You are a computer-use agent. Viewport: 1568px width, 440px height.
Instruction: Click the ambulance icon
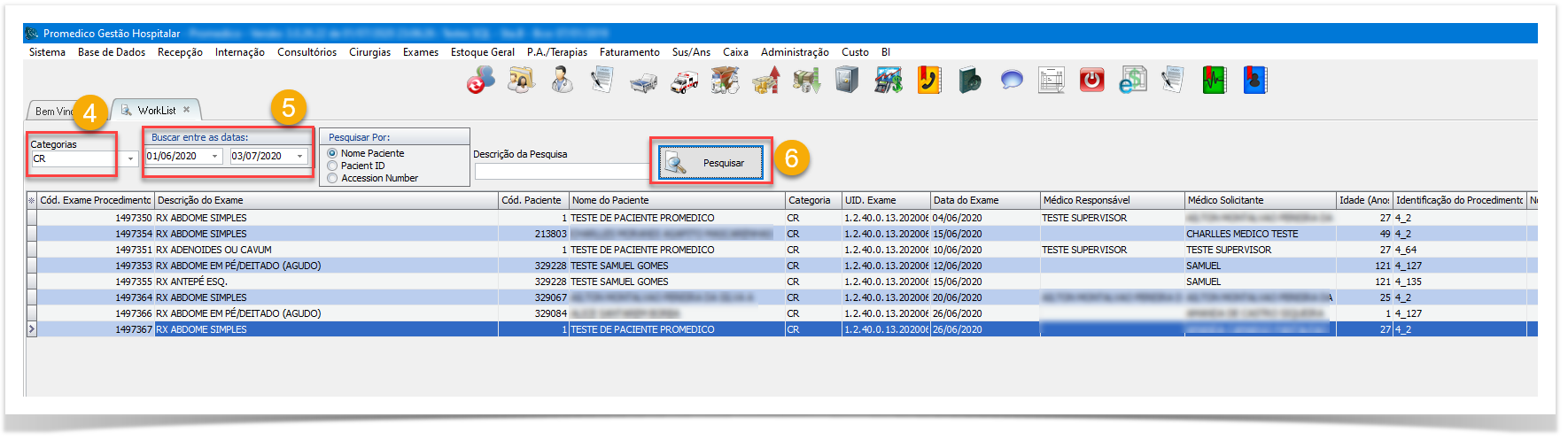point(684,82)
